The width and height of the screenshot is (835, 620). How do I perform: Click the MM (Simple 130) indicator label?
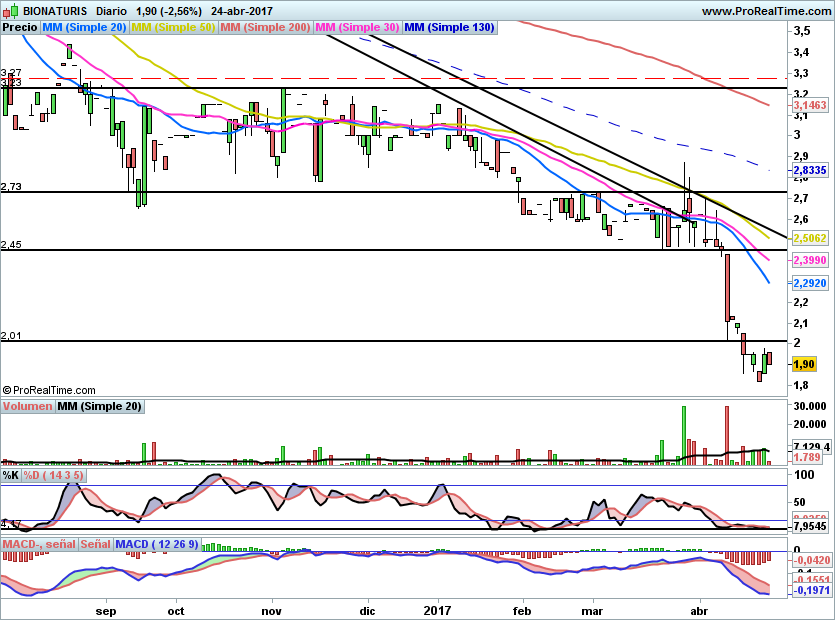(449, 28)
